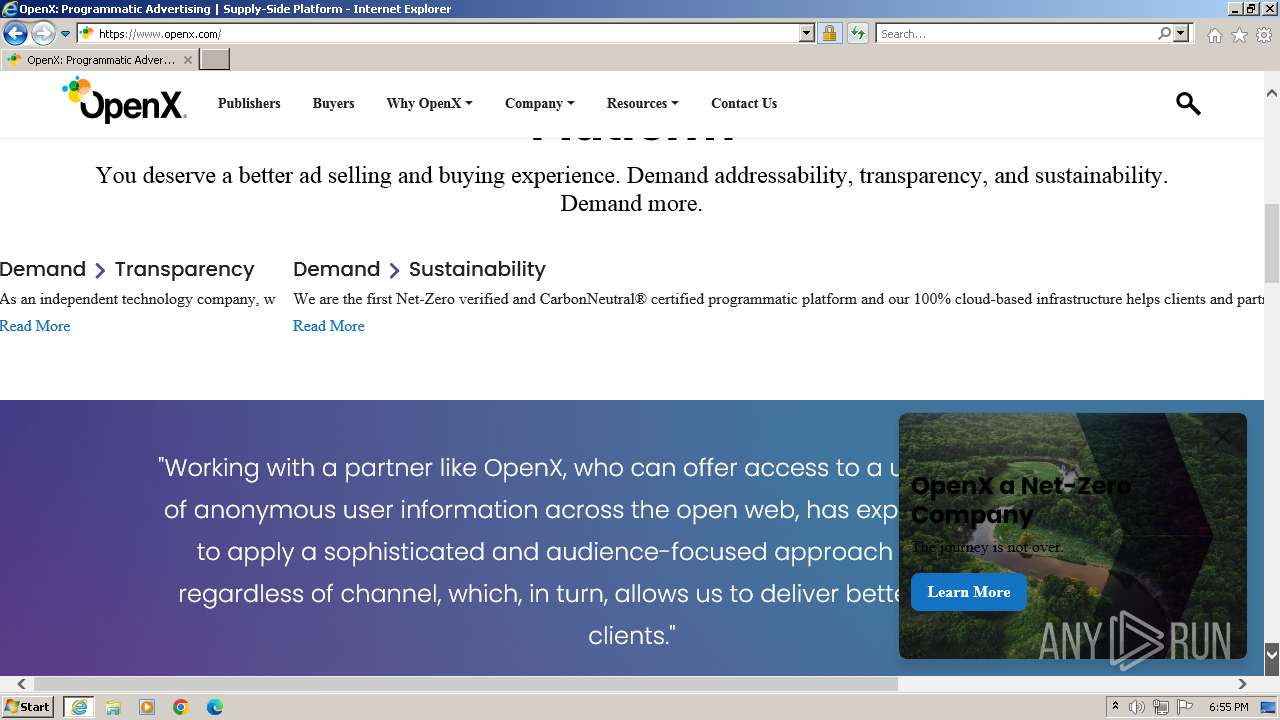This screenshot has width=1280, height=720.
Task: Click the Learn More button in Net-Zero popup
Action: point(969,592)
